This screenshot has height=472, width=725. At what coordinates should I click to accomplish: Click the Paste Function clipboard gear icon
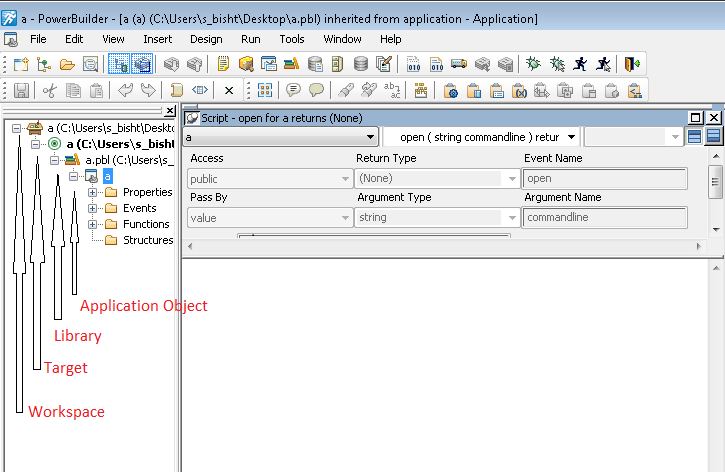pos(450,90)
